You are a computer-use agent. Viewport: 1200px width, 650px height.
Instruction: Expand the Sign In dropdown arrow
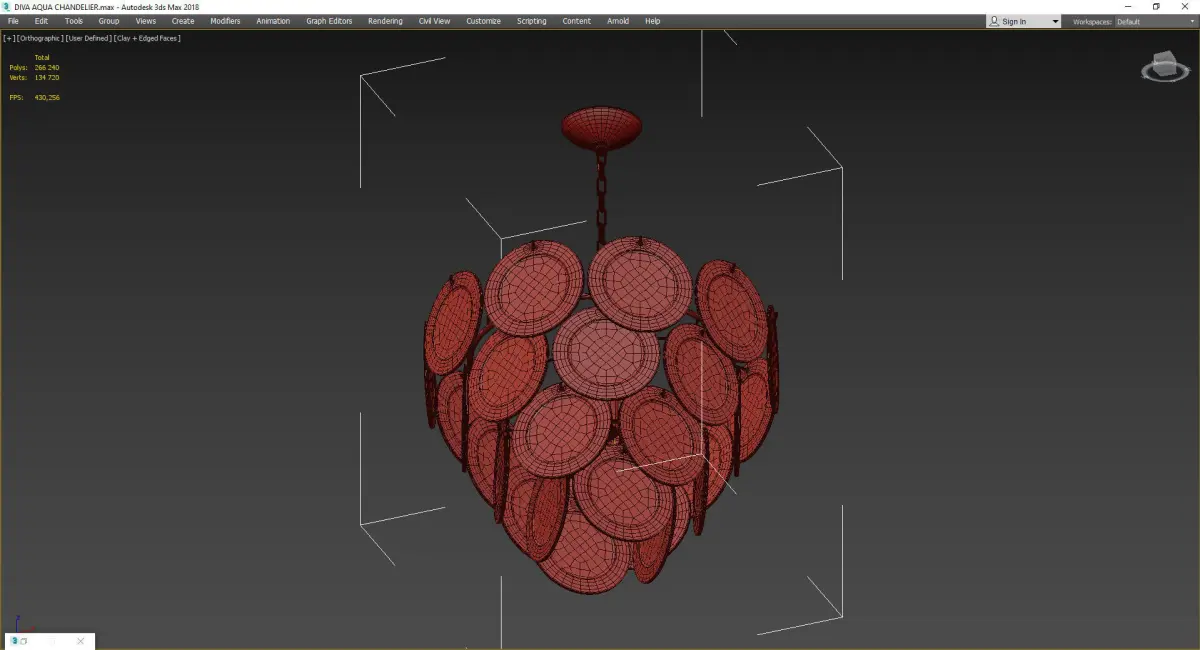coord(1054,22)
